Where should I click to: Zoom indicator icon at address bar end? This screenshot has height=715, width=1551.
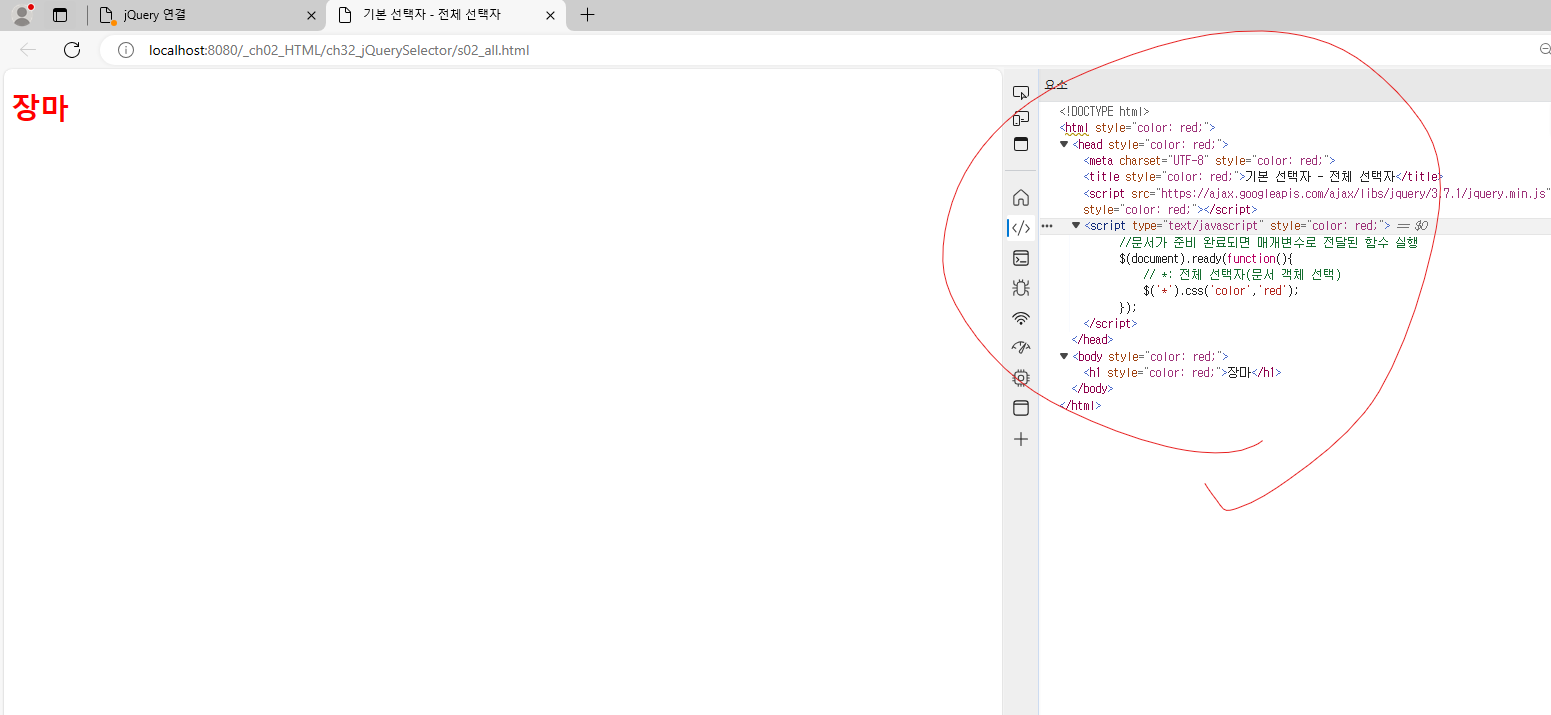click(x=1545, y=50)
